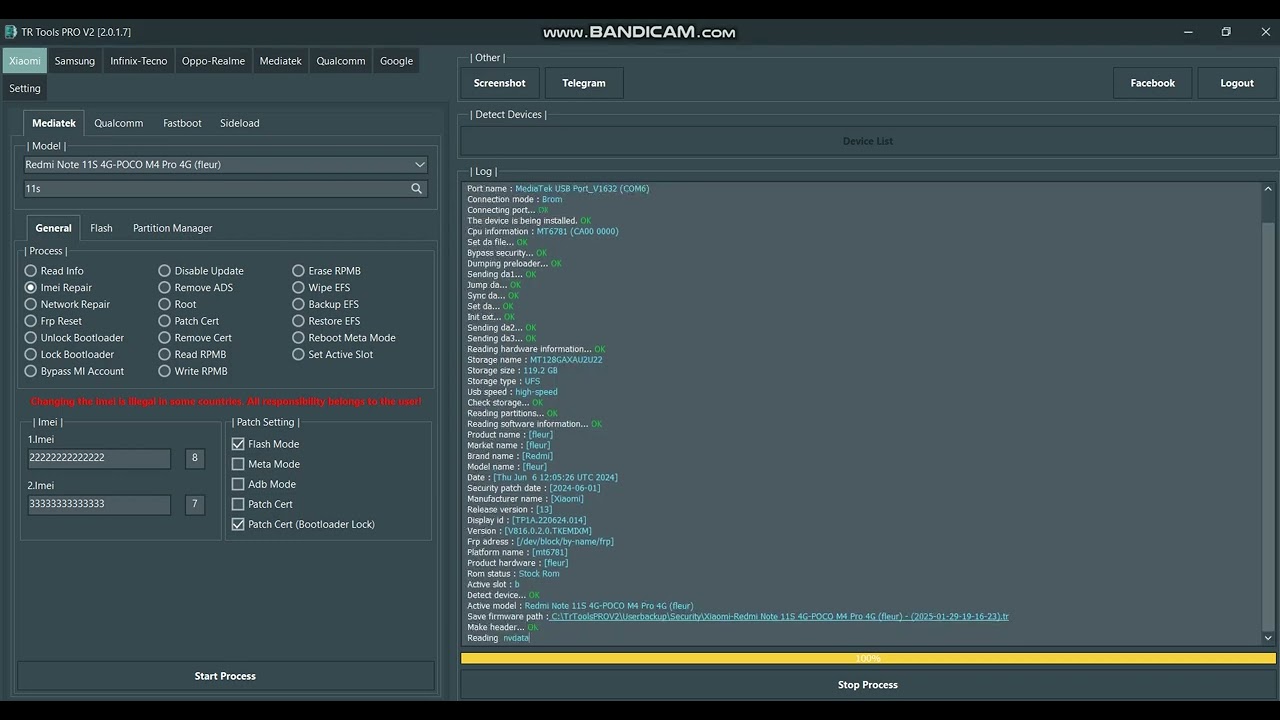Viewport: 1280px width, 720px height.
Task: Switch to the Xiaomi brand tab
Action: [25, 61]
